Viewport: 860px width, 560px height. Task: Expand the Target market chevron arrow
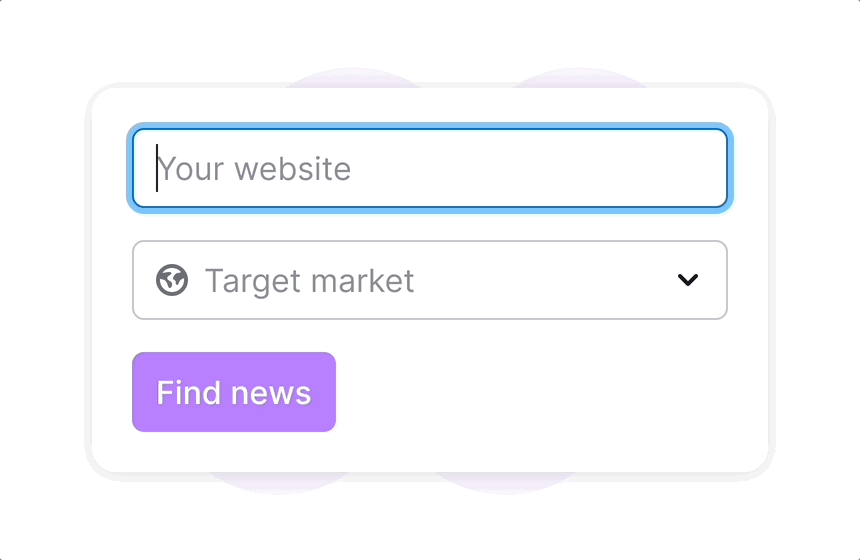click(x=687, y=280)
